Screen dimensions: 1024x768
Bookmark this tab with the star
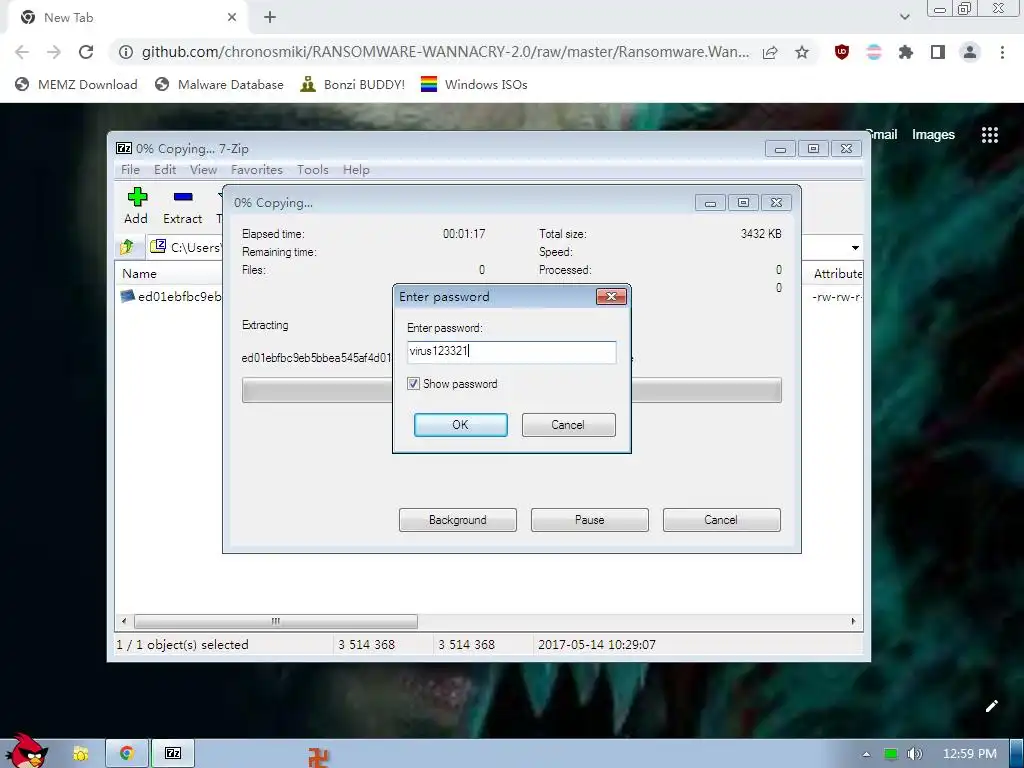802,52
